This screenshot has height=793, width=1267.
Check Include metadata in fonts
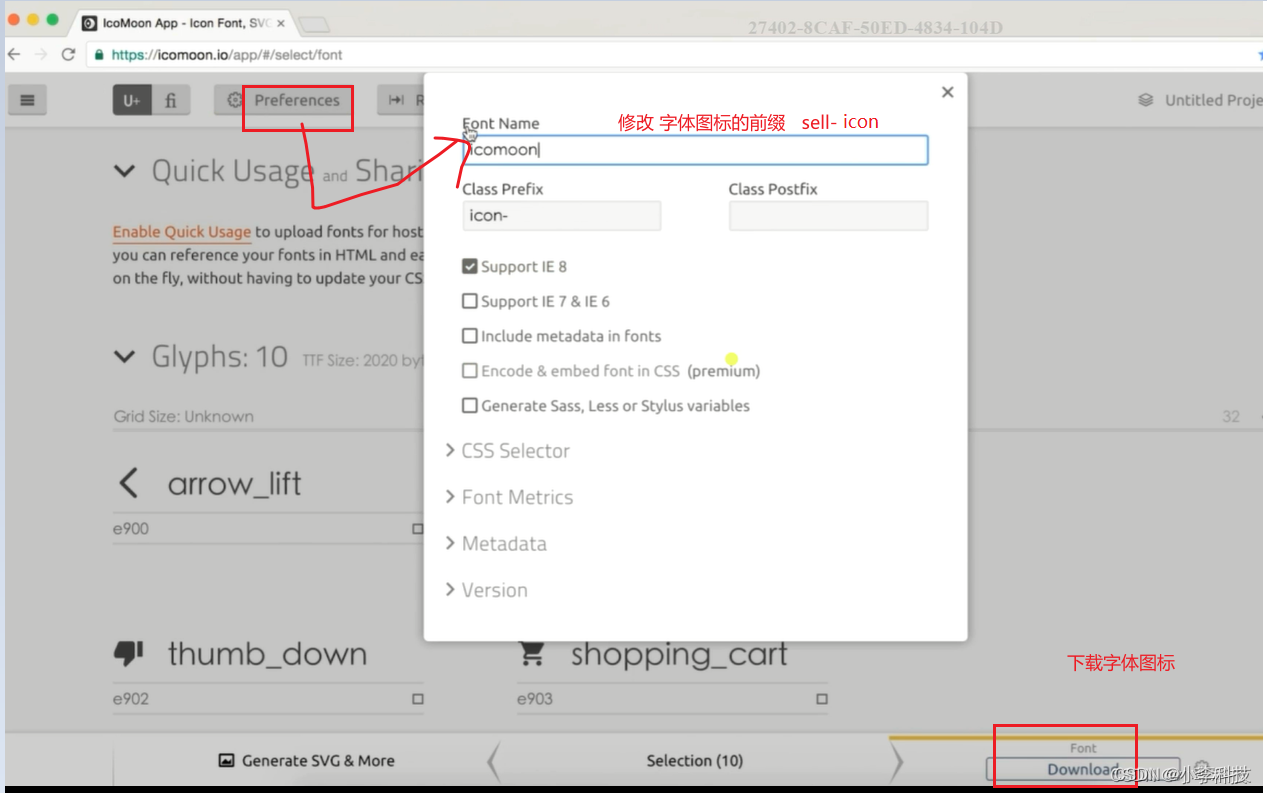click(x=469, y=336)
